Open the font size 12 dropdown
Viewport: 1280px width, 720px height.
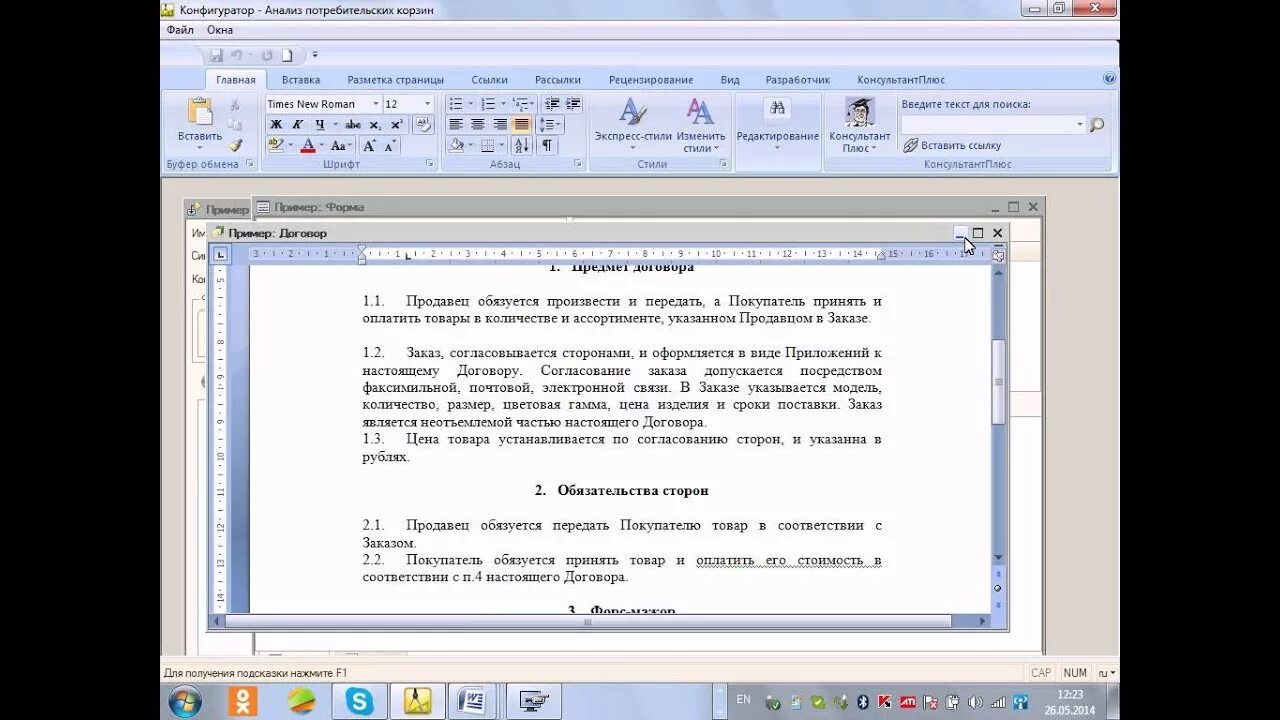coord(427,104)
